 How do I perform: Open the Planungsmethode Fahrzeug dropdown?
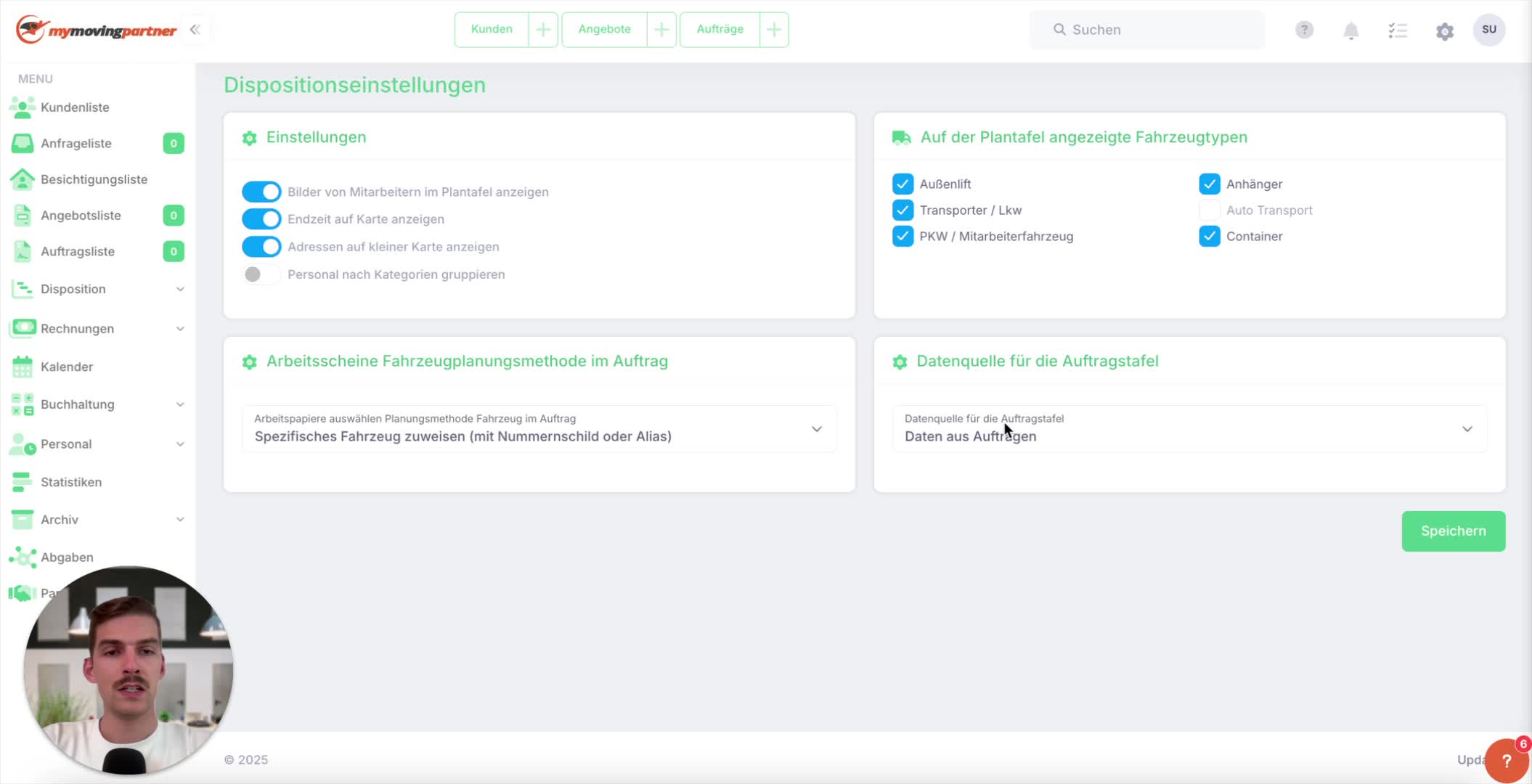coord(539,428)
